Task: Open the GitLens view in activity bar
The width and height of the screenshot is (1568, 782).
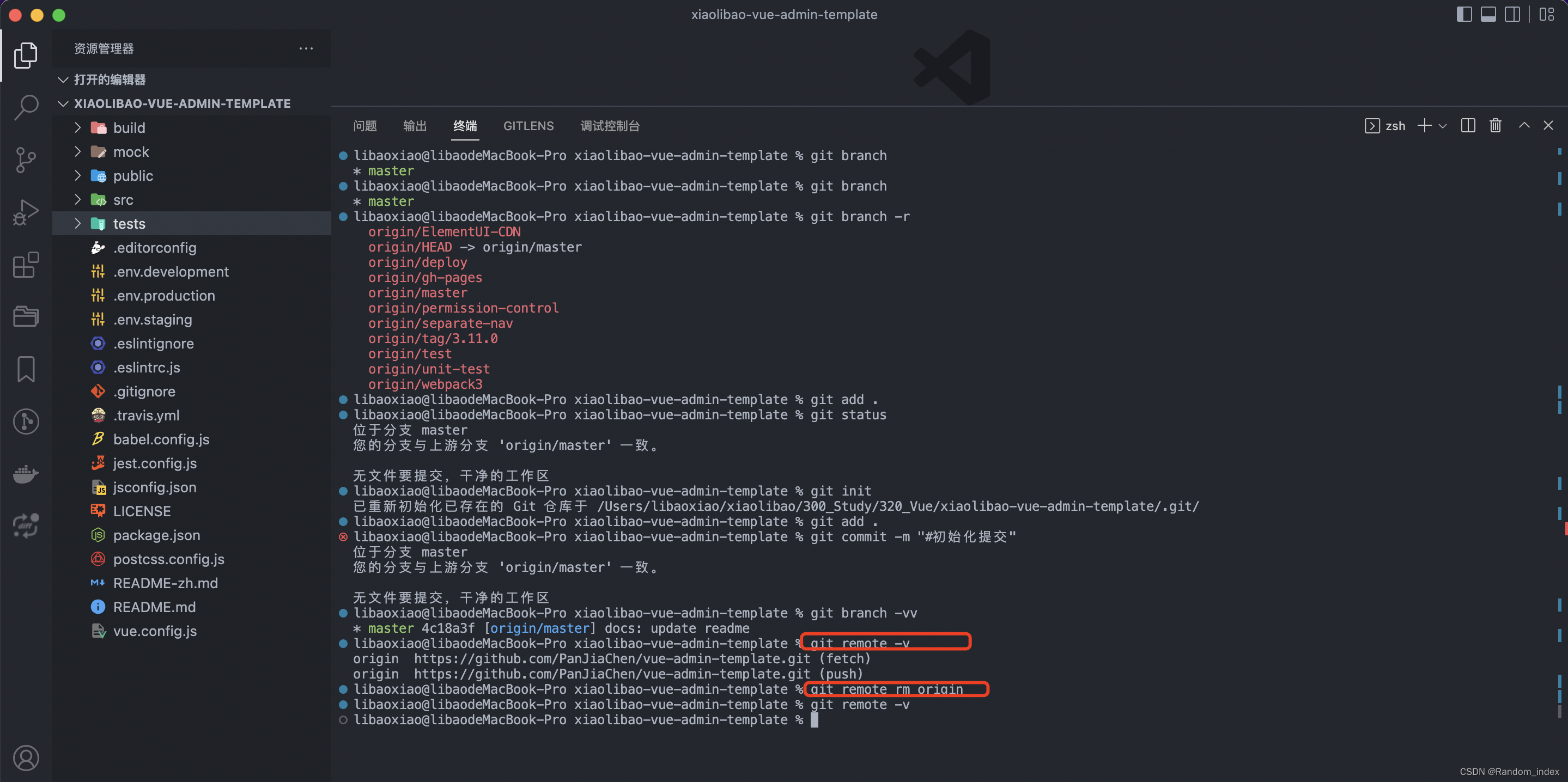Action: coord(26,421)
